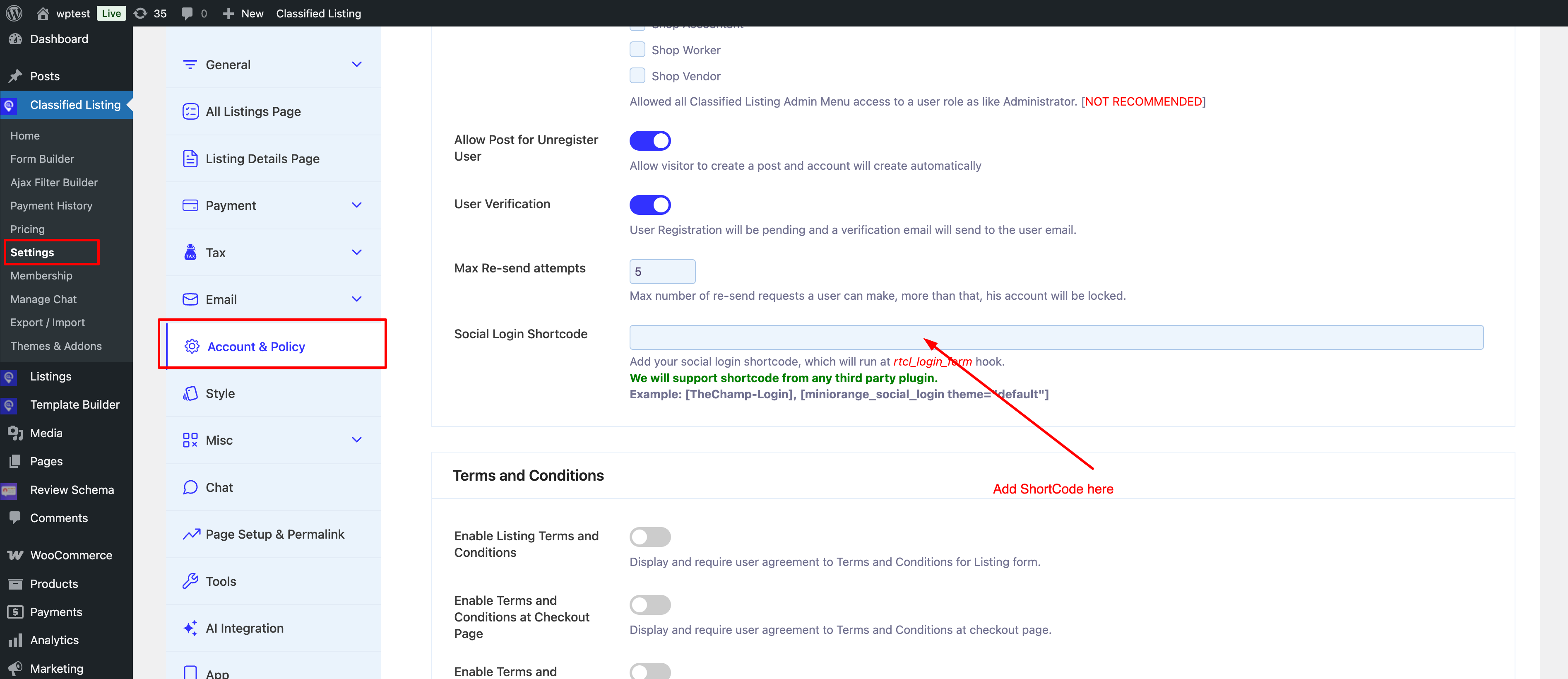Click the Tools wrench icon
1568x679 pixels.
190,581
